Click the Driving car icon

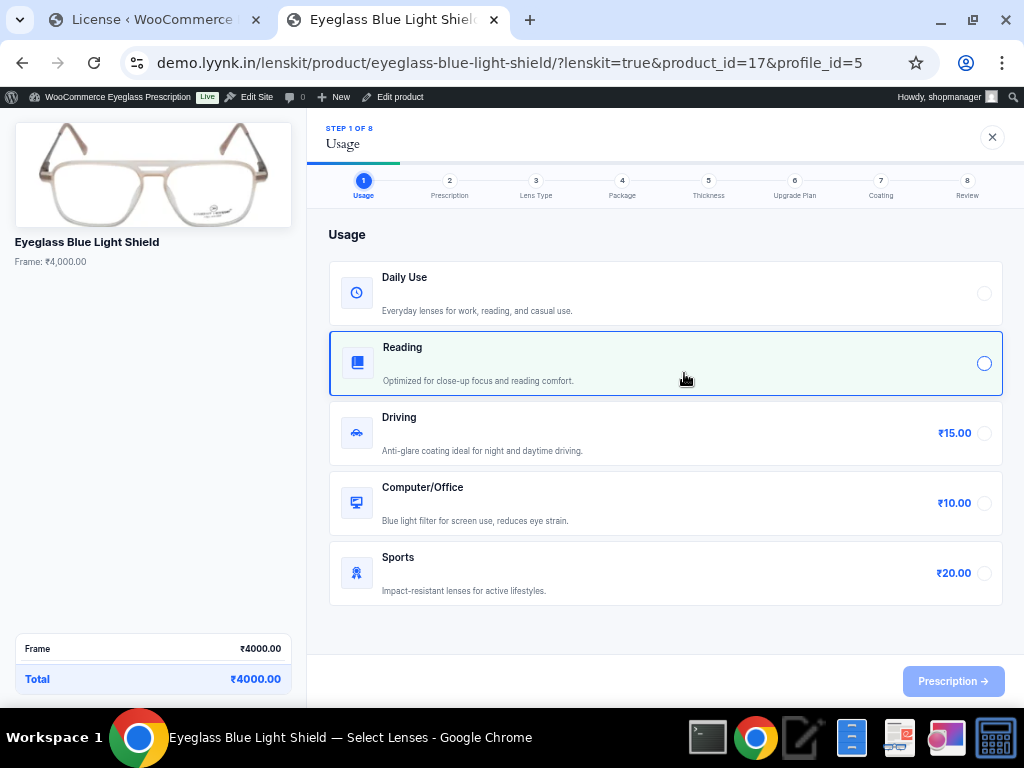point(357,433)
